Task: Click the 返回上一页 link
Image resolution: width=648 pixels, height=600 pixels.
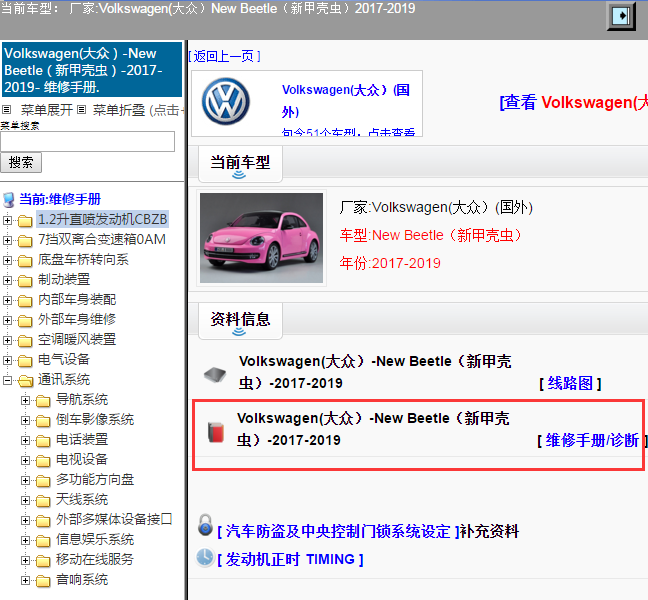Action: pyautogui.click(x=224, y=56)
